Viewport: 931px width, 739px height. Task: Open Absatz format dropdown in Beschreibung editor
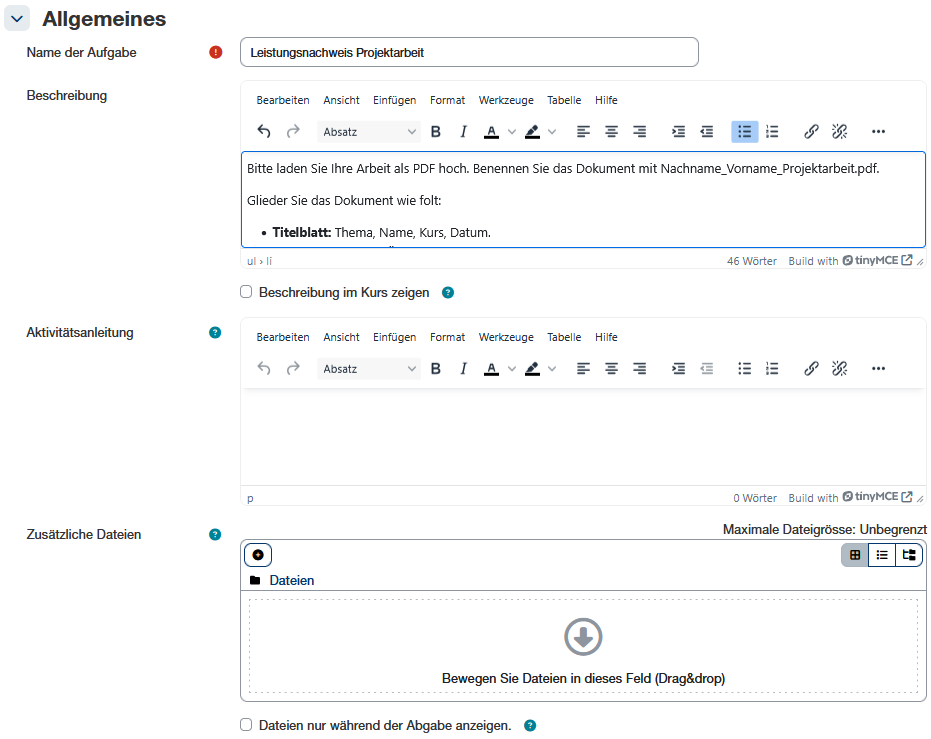369,132
